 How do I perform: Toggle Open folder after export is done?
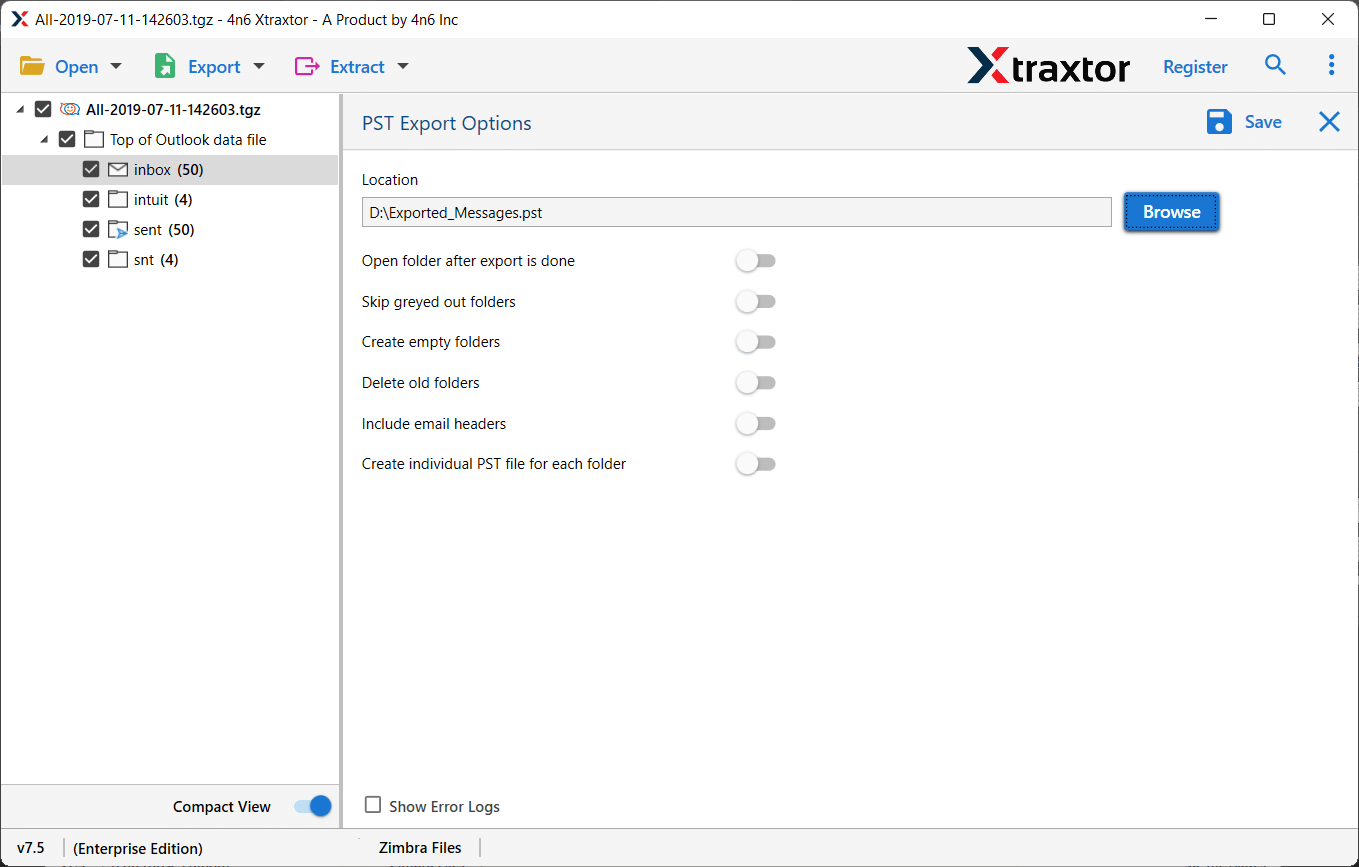click(x=756, y=261)
